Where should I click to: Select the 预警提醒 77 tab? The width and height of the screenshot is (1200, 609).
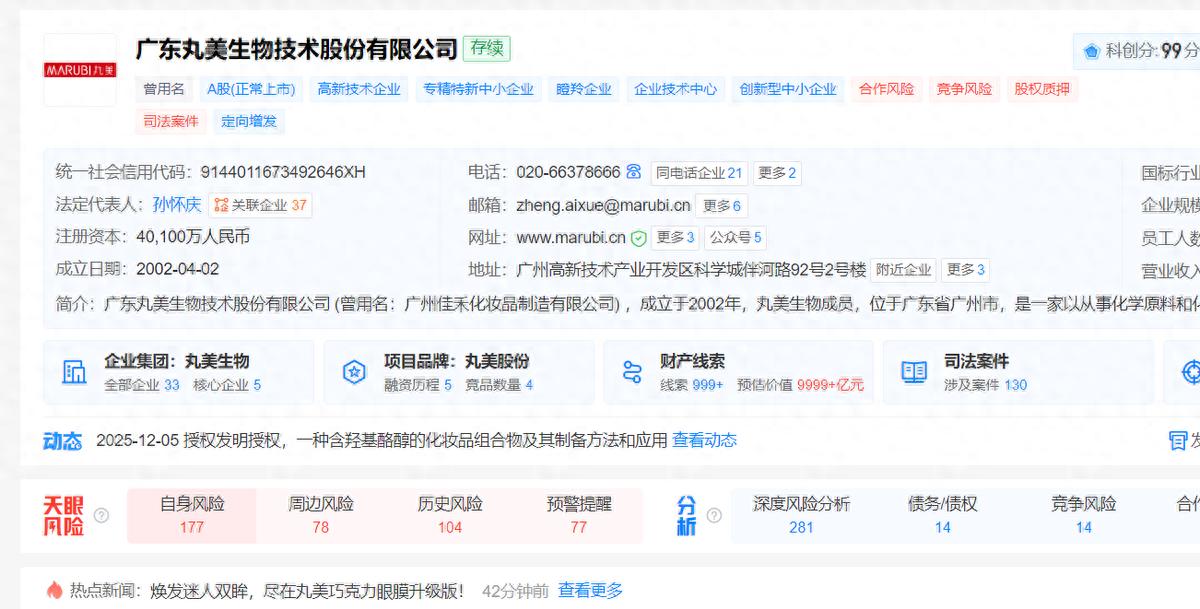click(579, 515)
